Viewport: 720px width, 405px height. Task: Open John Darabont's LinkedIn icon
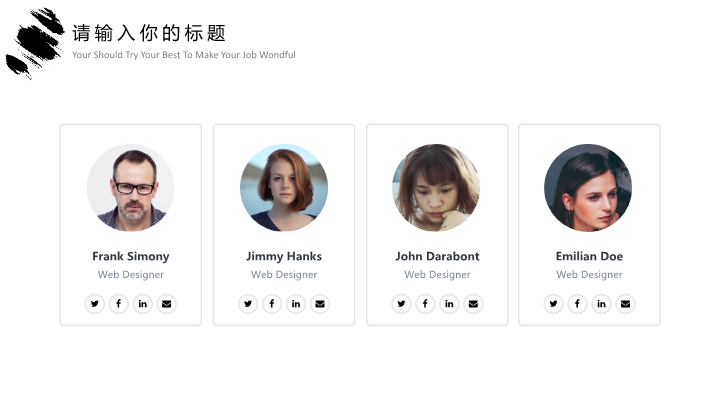(x=449, y=304)
